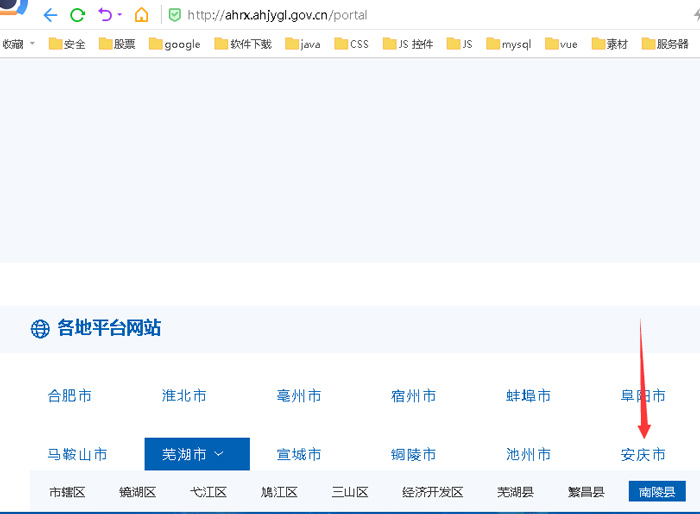Open the CSS bookmark folder
Viewport: 700px width, 514px height.
point(351,44)
